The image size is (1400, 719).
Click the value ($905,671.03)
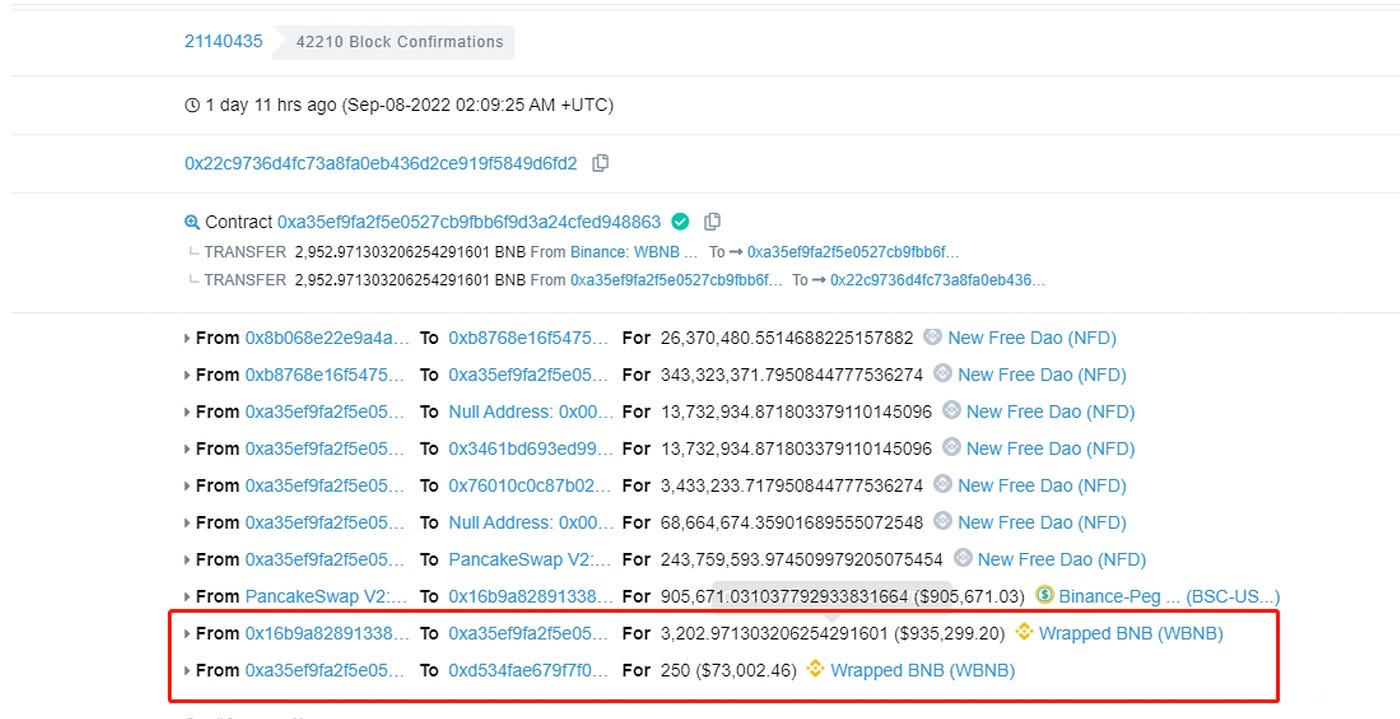pos(969,597)
